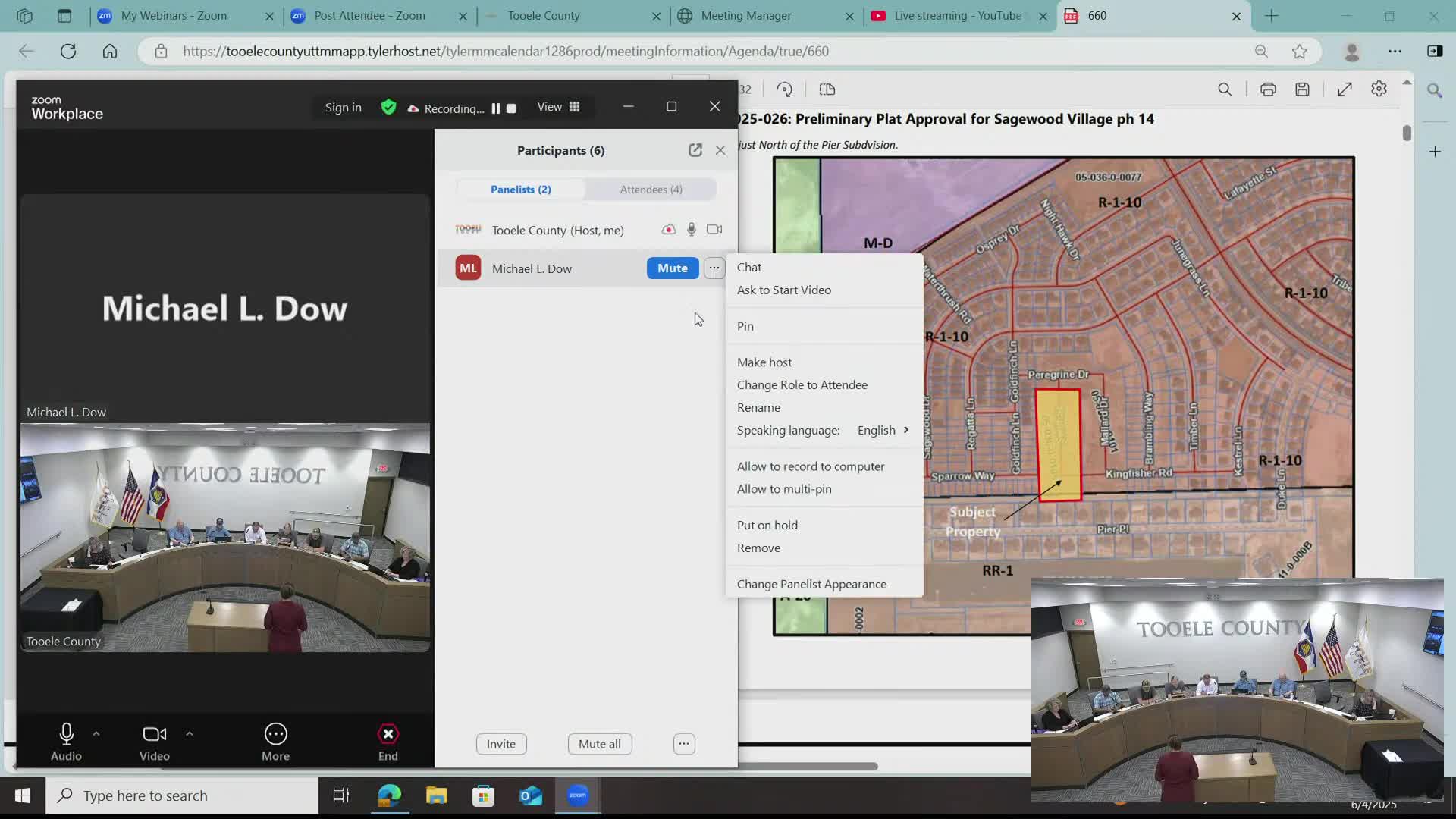Click the address bar URL
The height and width of the screenshot is (819, 1456).
point(506,51)
